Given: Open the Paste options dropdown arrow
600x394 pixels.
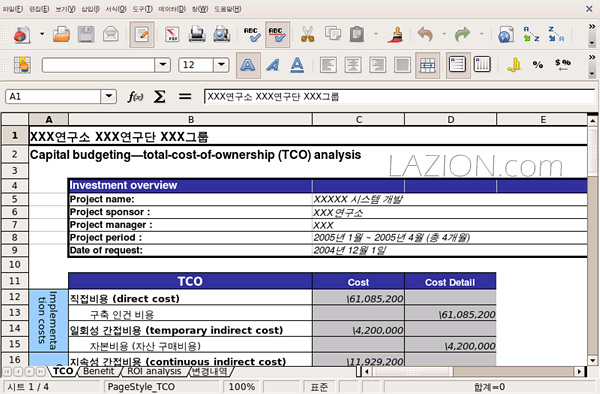Looking at the screenshot, I should tap(376, 34).
